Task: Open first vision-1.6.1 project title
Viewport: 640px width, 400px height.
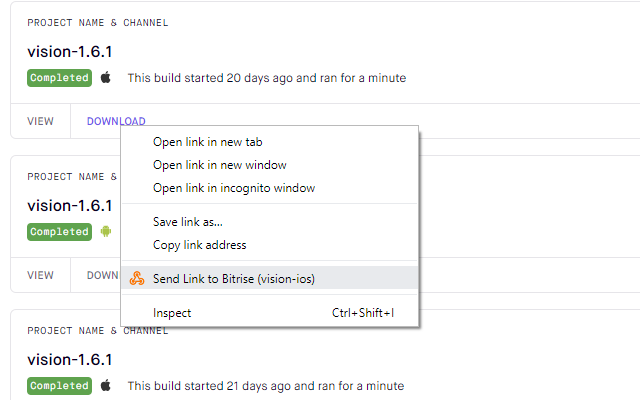Action: point(70,52)
